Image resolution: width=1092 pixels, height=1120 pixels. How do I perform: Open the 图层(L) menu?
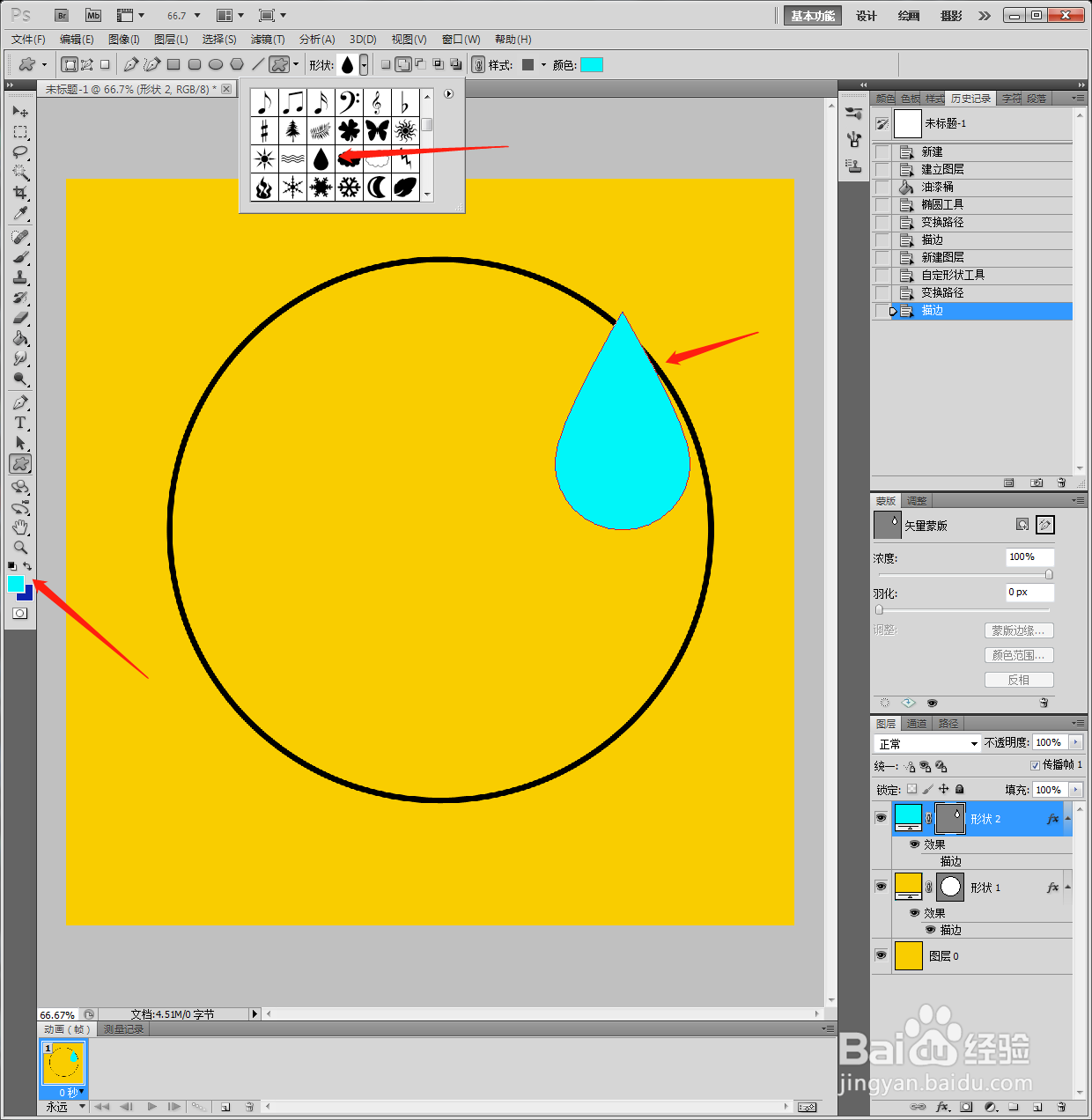pos(171,40)
